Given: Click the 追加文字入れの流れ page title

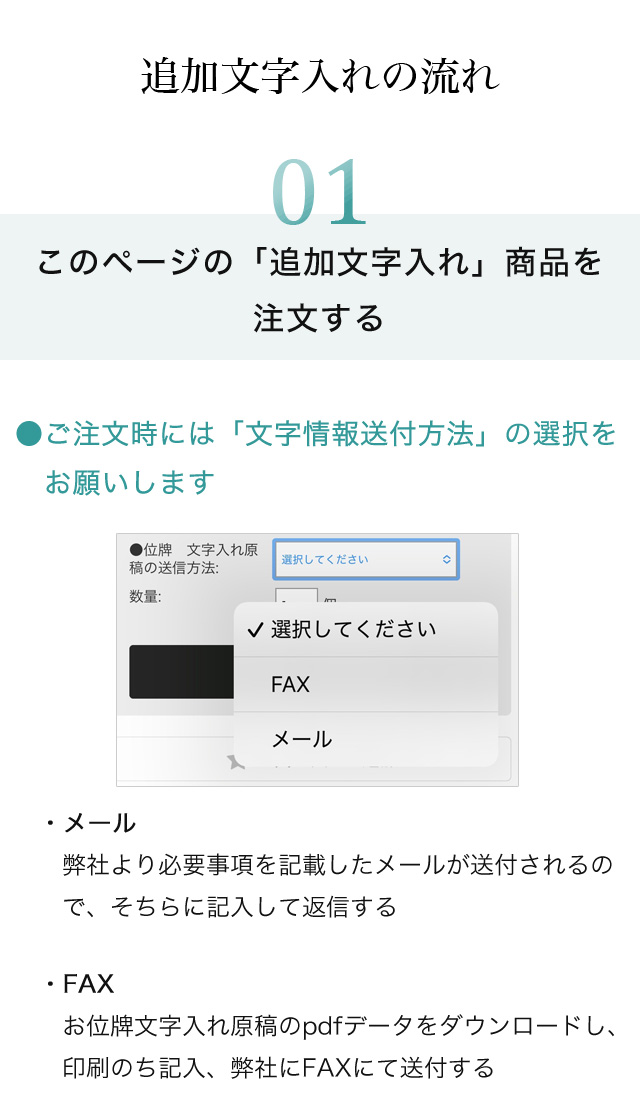Looking at the screenshot, I should (x=320, y=76).
